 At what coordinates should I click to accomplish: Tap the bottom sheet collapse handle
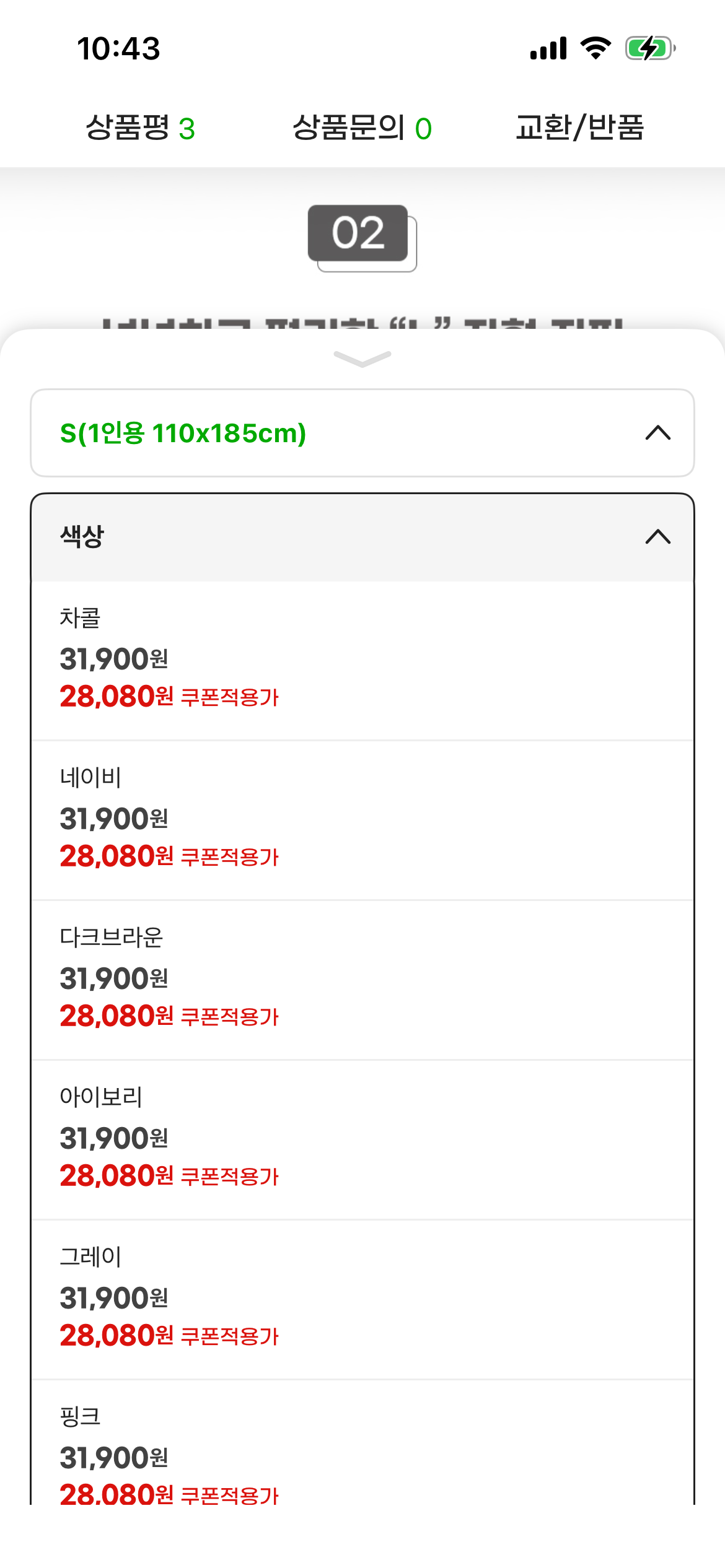[362, 359]
